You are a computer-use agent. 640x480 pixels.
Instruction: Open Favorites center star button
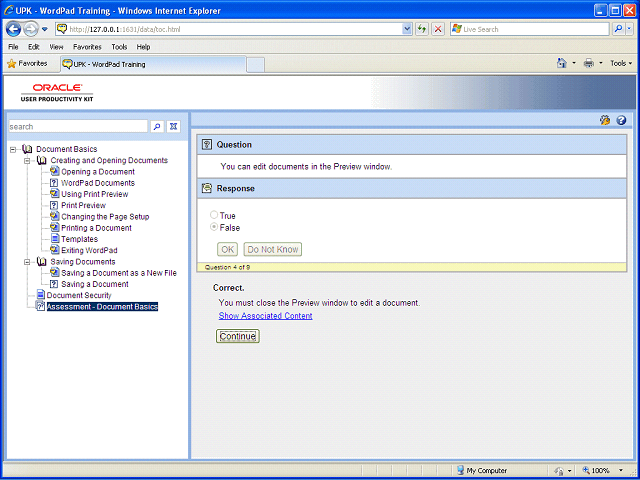click(x=27, y=64)
